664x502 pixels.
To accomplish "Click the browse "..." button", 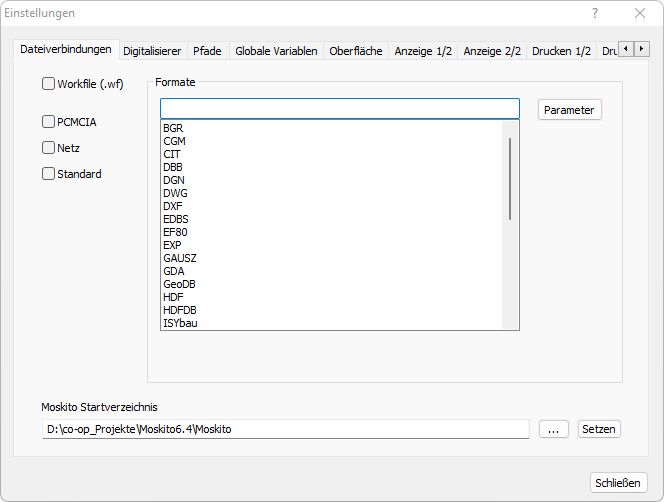I will pyautogui.click(x=553, y=429).
